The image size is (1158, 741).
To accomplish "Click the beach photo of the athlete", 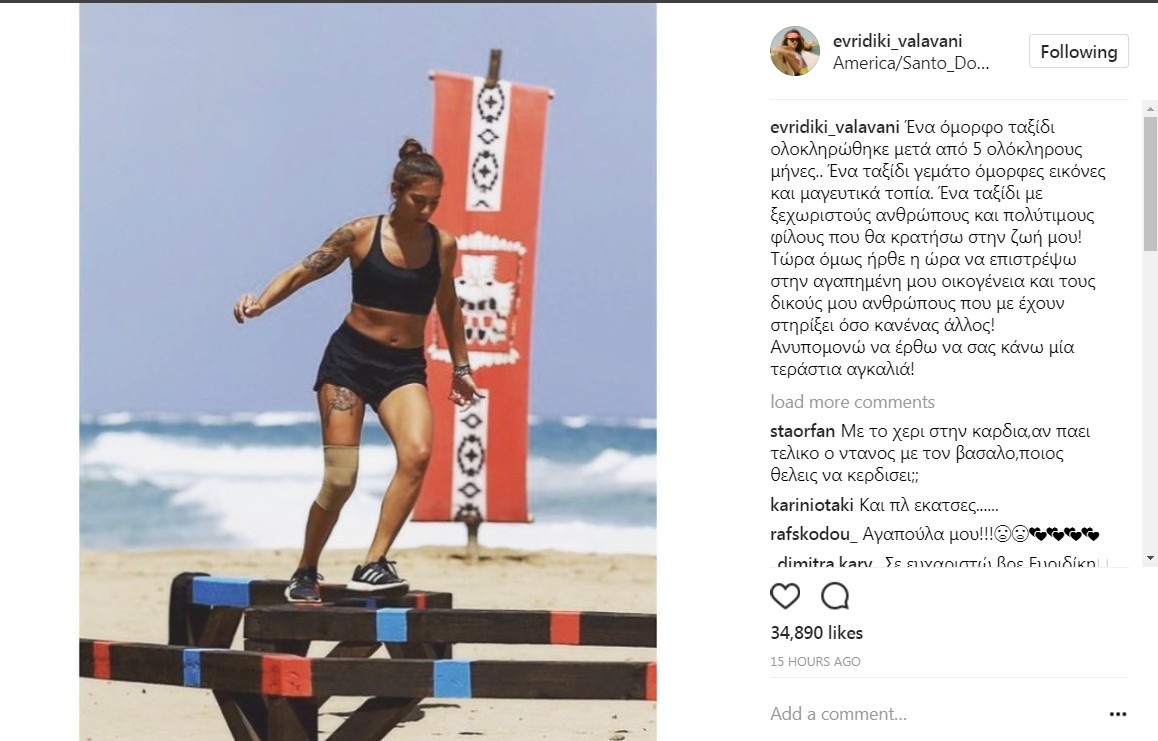I will tap(368, 372).
